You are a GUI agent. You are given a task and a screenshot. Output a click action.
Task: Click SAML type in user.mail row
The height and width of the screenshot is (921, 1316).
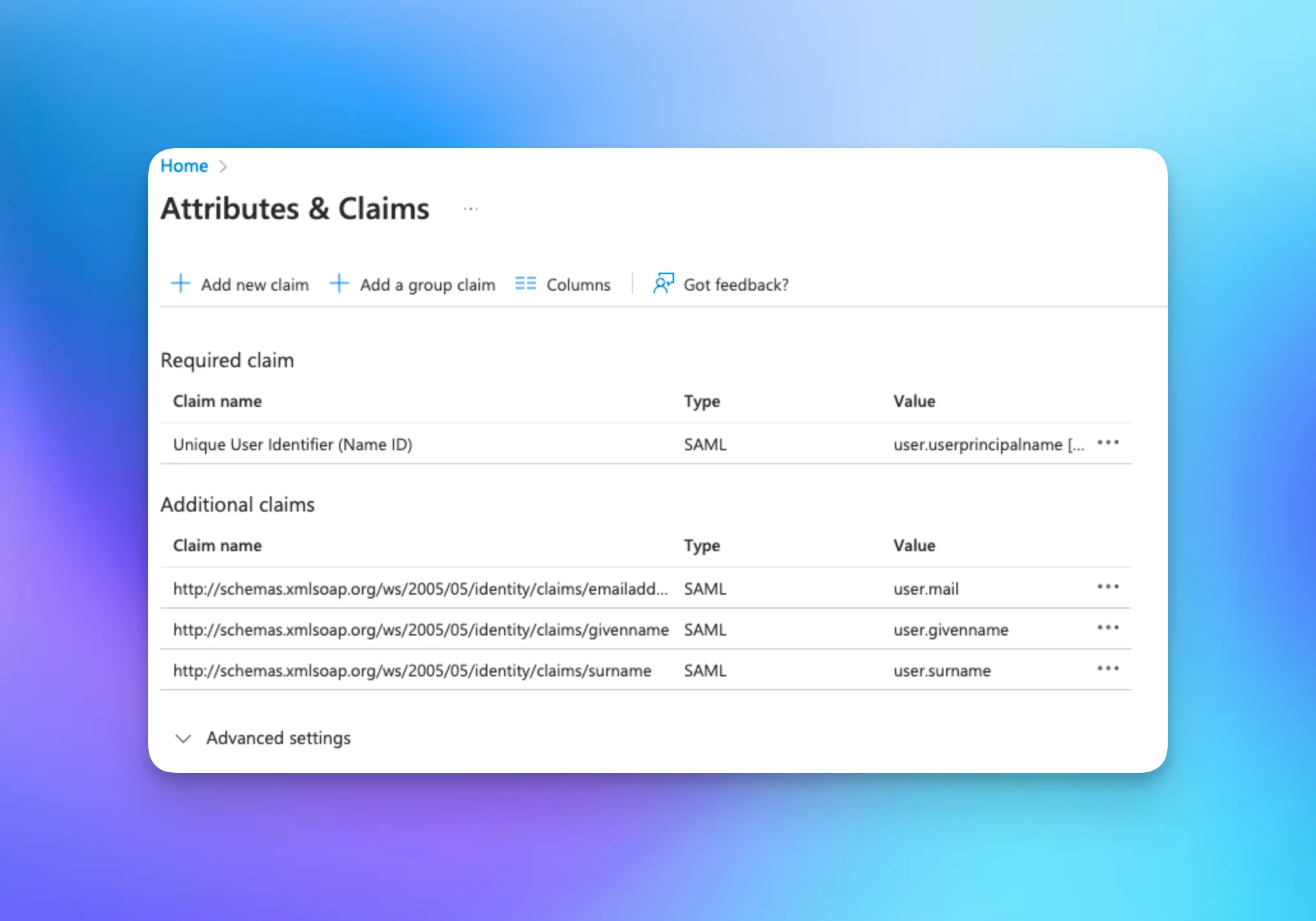(x=705, y=589)
